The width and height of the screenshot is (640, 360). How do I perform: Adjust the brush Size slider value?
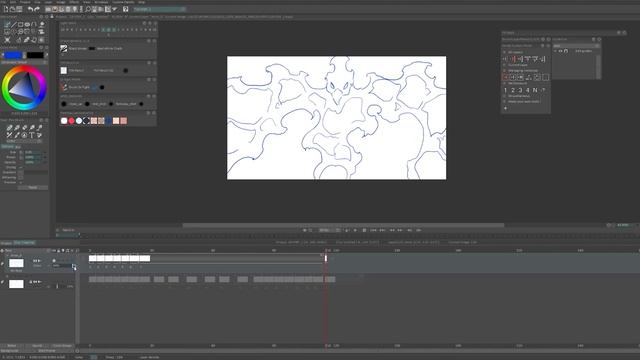tap(33, 152)
